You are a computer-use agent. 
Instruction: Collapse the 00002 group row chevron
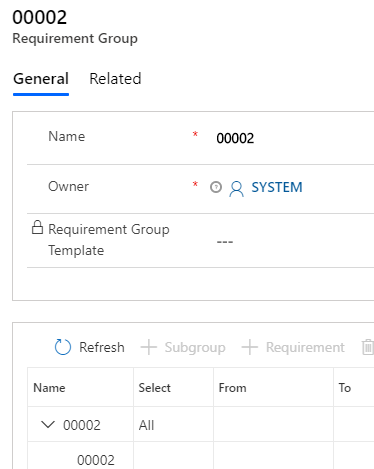pos(48,424)
